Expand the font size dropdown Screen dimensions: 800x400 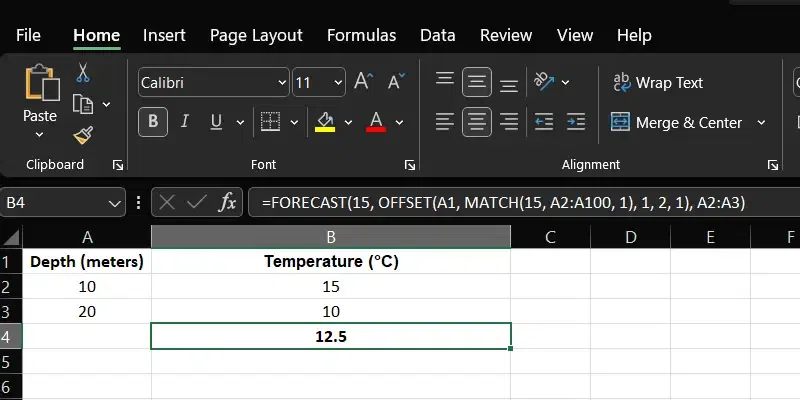337,83
